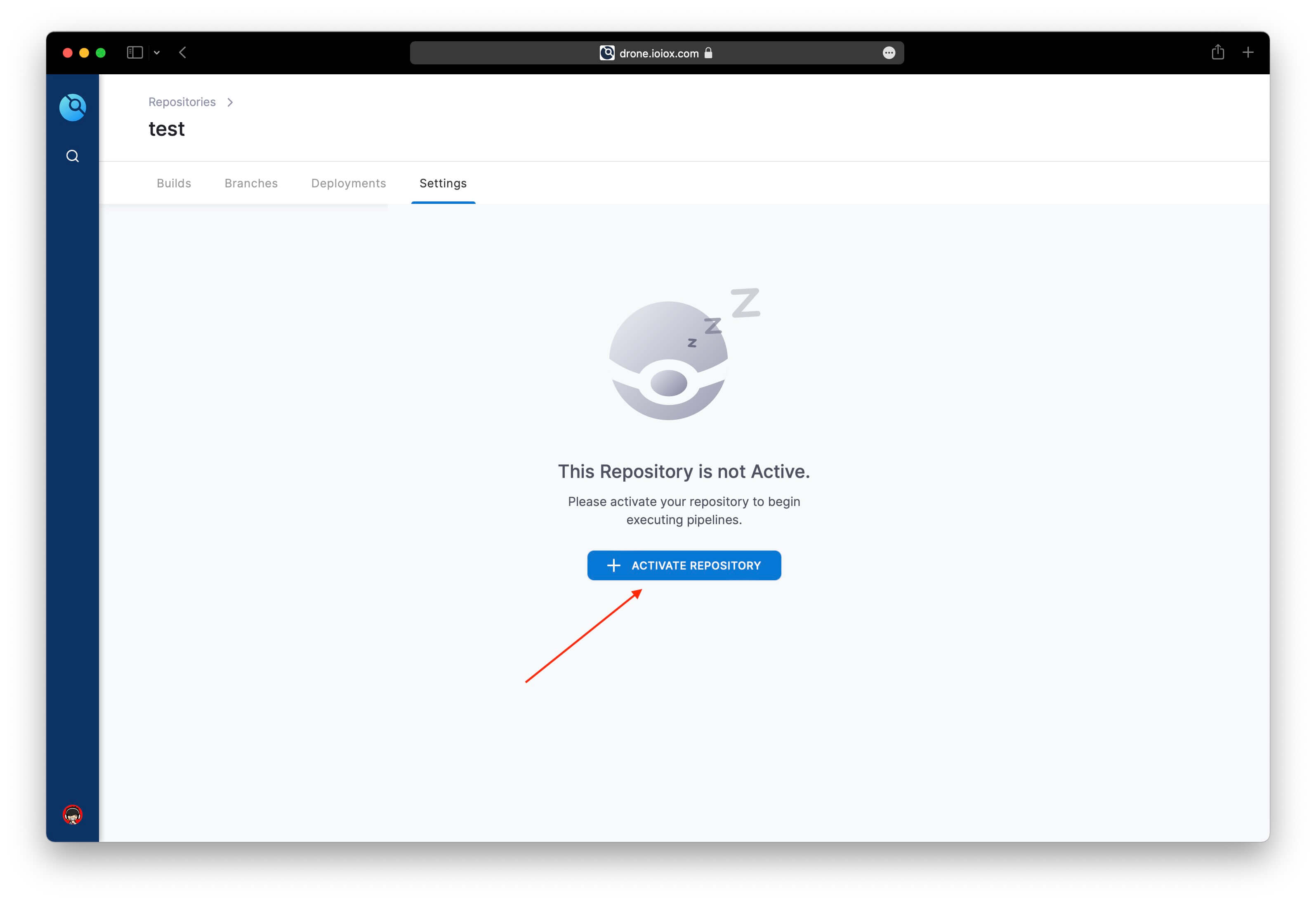Click the padlock icon in address bar
The width and height of the screenshot is (1316, 903).
click(x=708, y=53)
